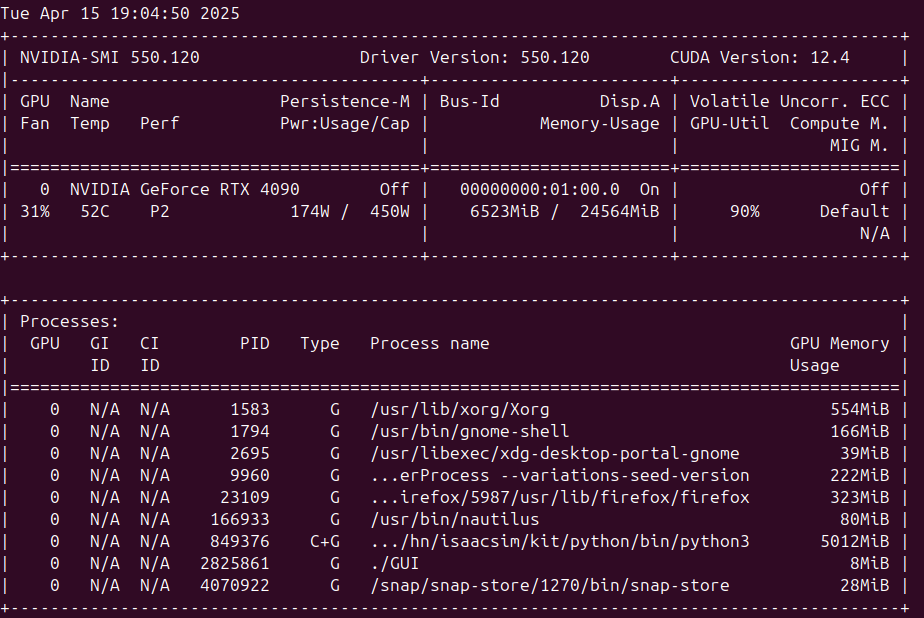
Task: Click the 90% GPU utilization value
Action: coord(745,211)
